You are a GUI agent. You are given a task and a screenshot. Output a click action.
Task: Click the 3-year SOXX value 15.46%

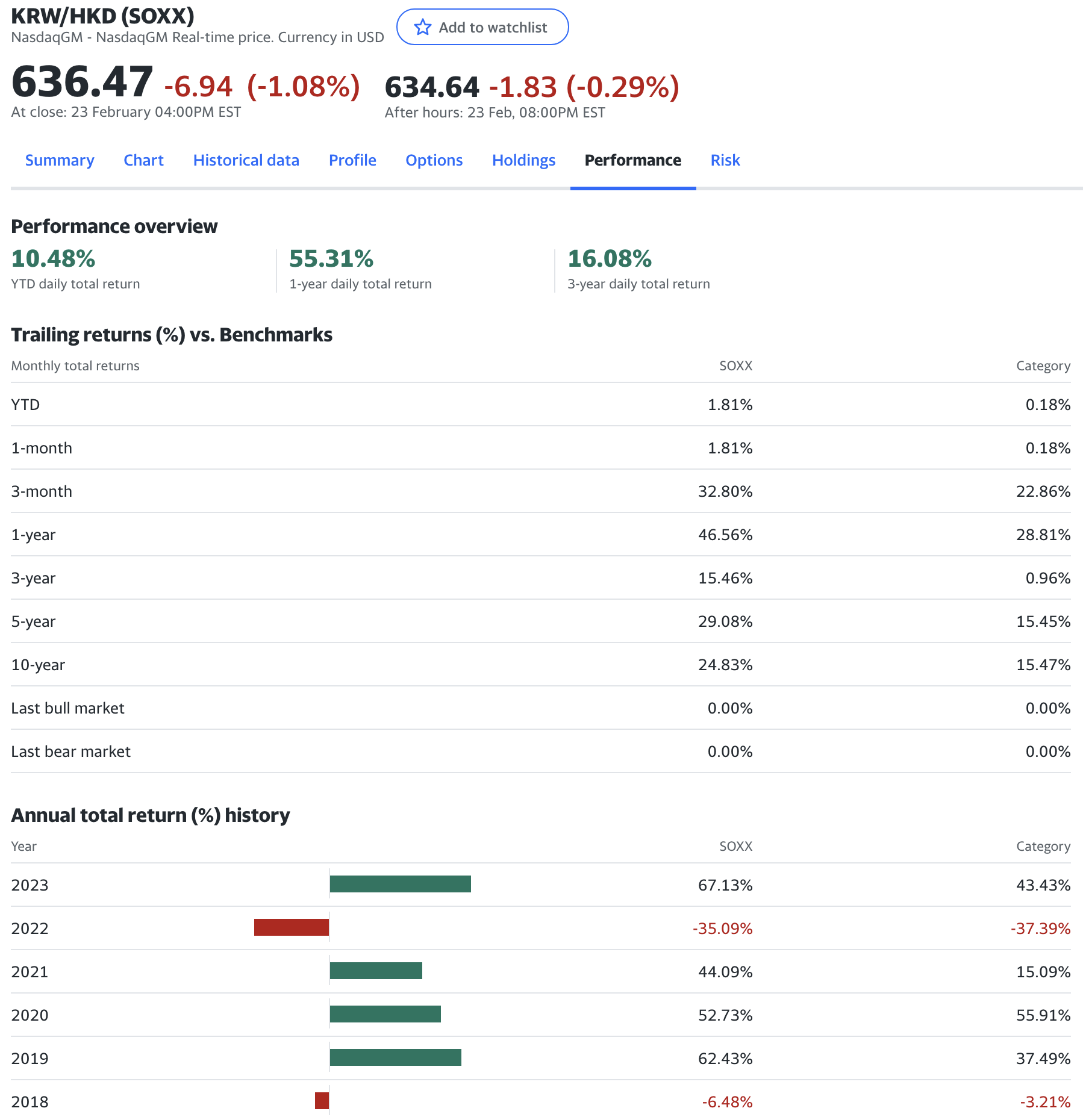tap(725, 578)
